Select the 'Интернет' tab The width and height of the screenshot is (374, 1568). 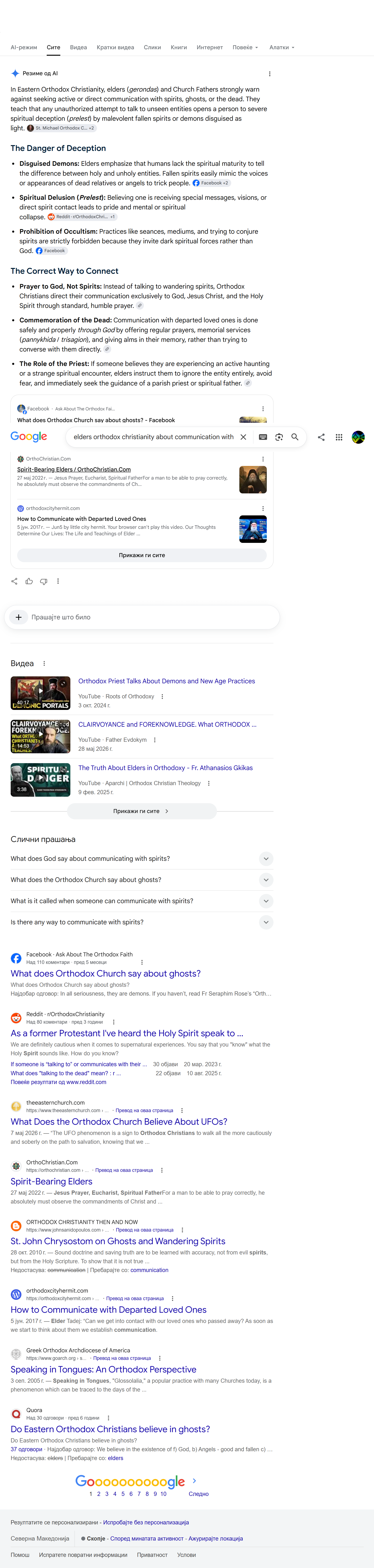210,48
